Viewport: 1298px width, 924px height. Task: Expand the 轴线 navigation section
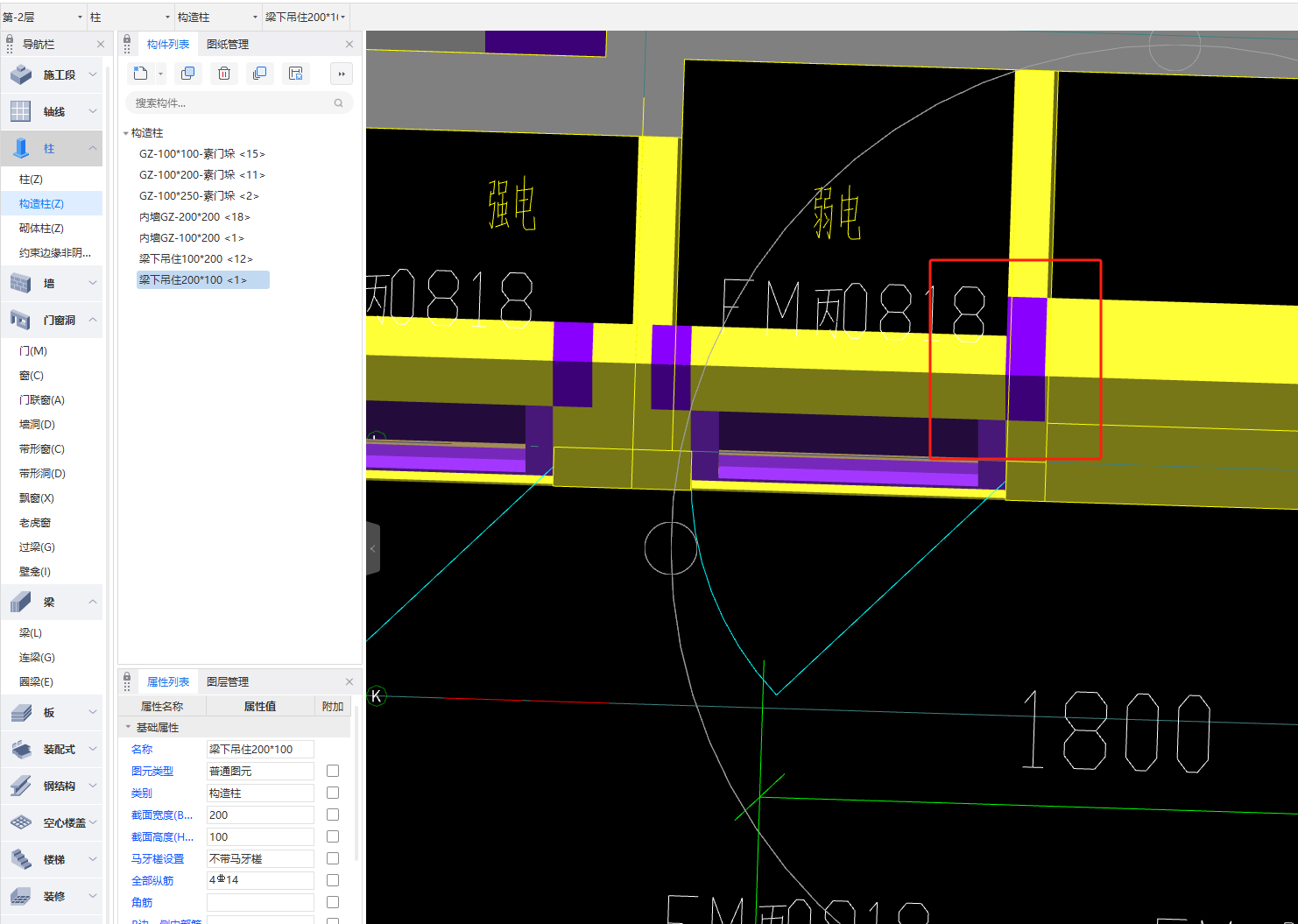(93, 112)
